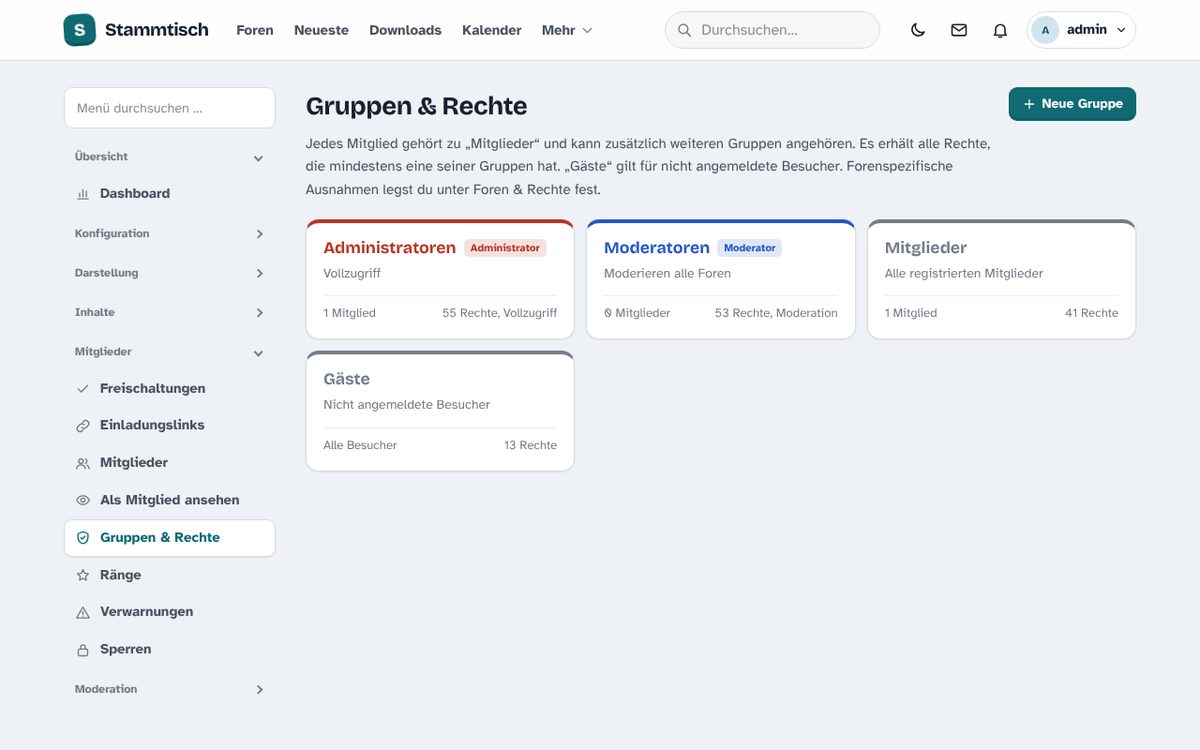Go to Foren in the top navigation
This screenshot has height=750, width=1200.
255,30
